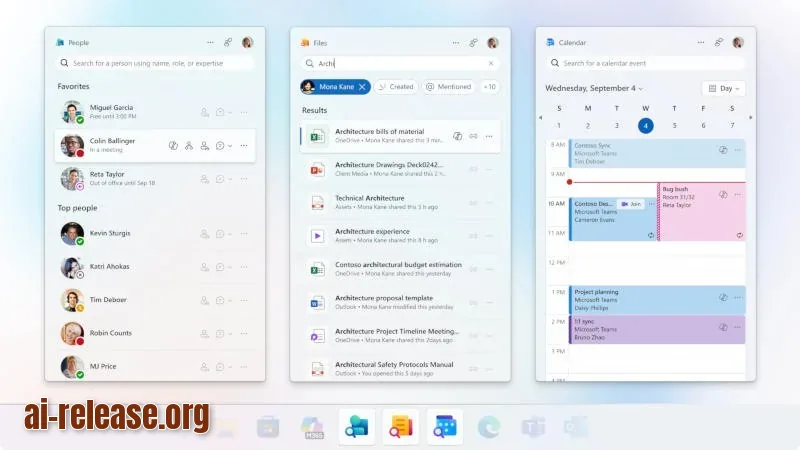This screenshot has height=450, width=800.
Task: Open the Calendar search app in taskbar
Action: click(445, 427)
